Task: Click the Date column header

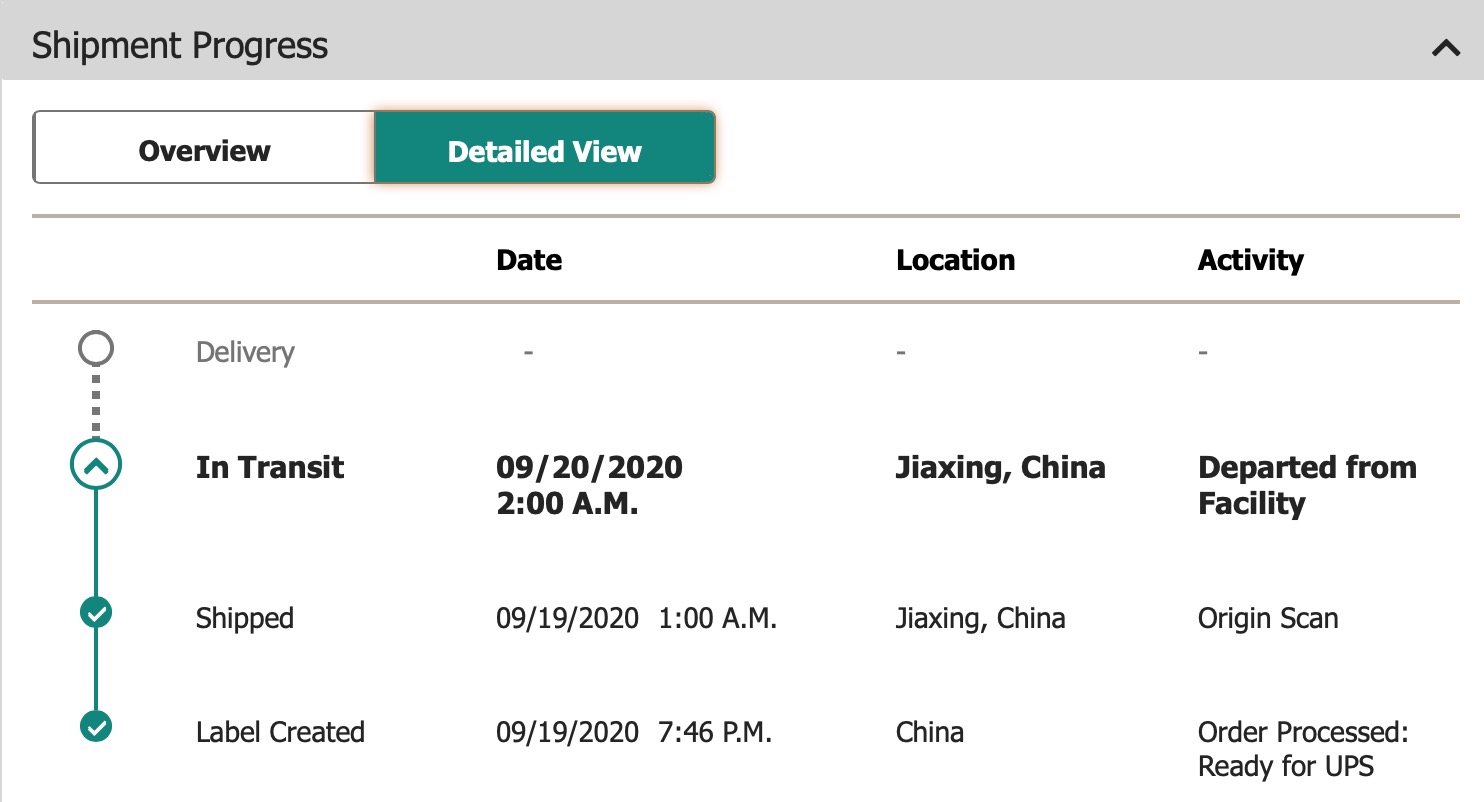Action: pyautogui.click(x=529, y=260)
